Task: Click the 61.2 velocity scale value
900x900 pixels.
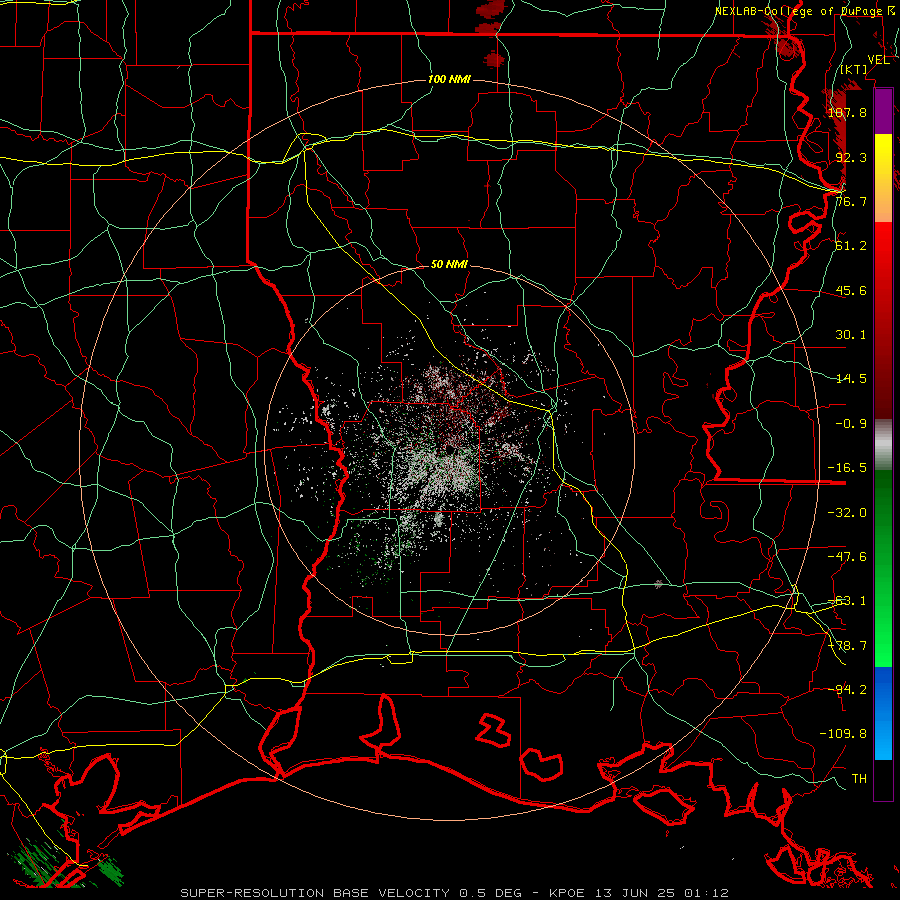Action: (851, 246)
